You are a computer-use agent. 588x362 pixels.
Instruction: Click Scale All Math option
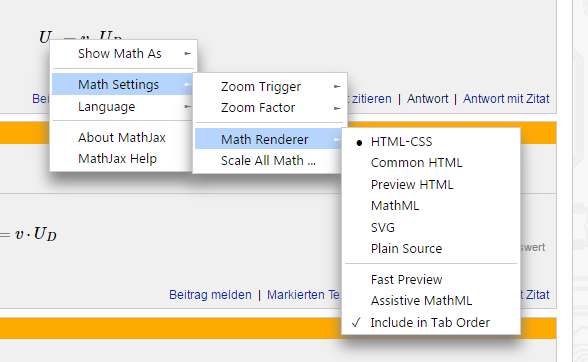270,161
